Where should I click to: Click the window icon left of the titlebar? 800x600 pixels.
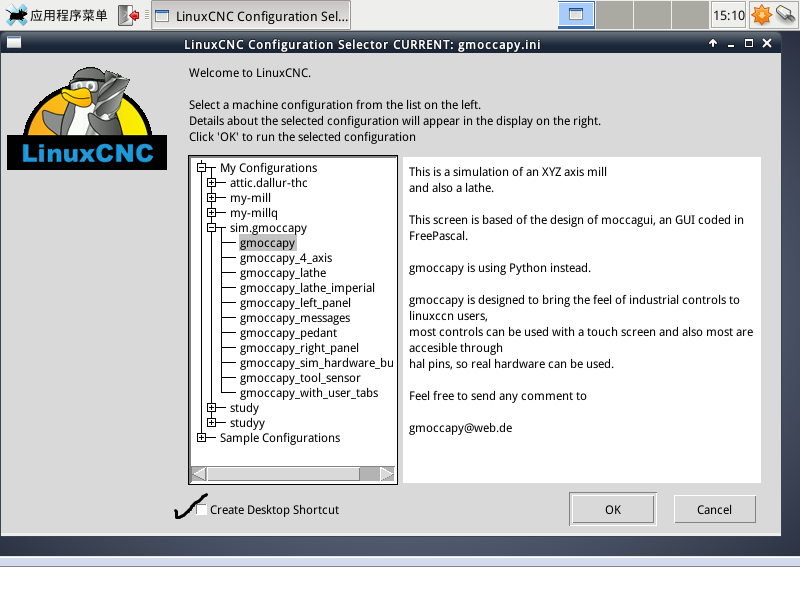(14, 43)
